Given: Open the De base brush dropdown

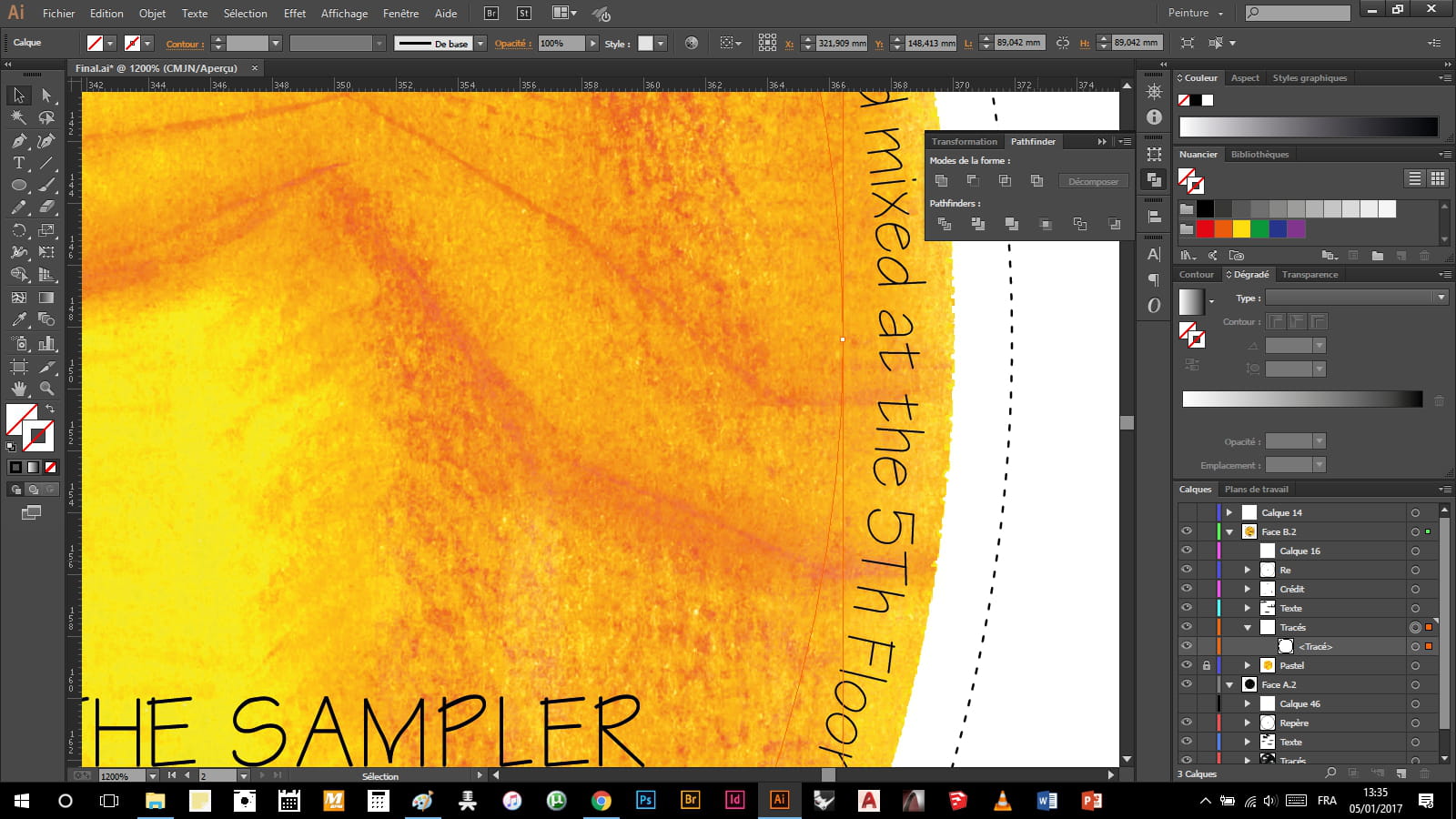Looking at the screenshot, I should [x=480, y=44].
